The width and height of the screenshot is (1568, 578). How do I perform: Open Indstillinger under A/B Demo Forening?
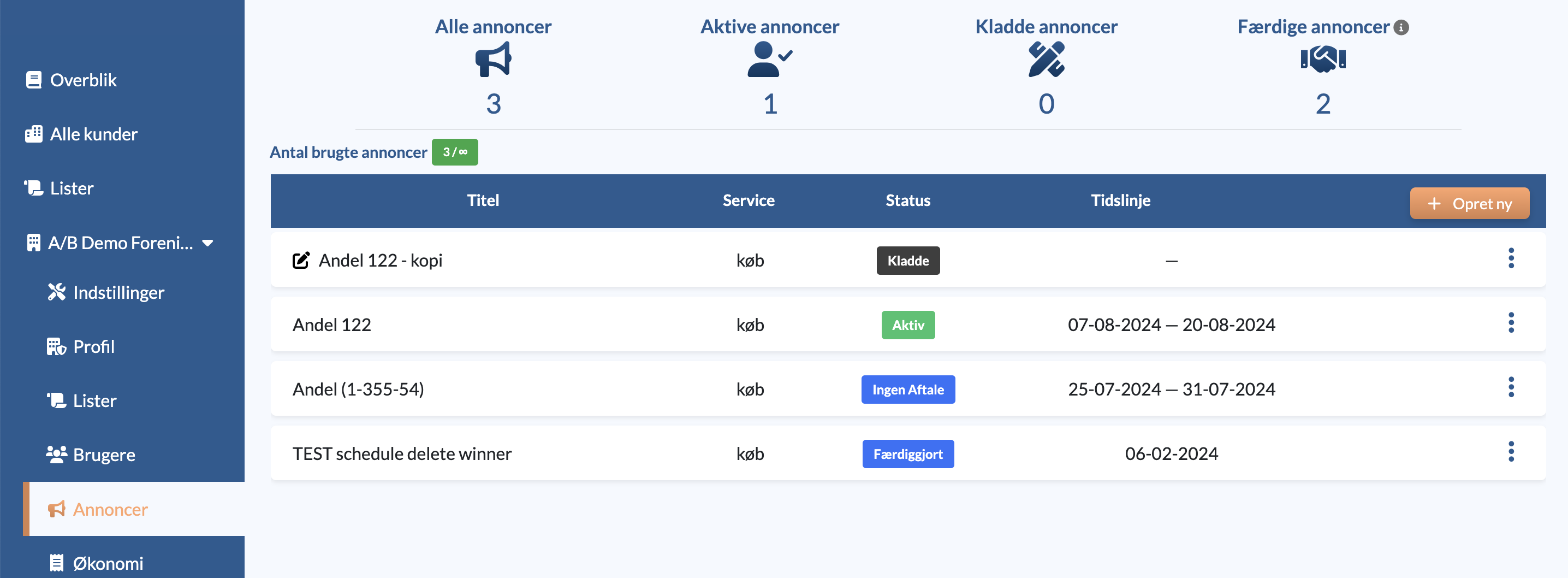click(106, 292)
